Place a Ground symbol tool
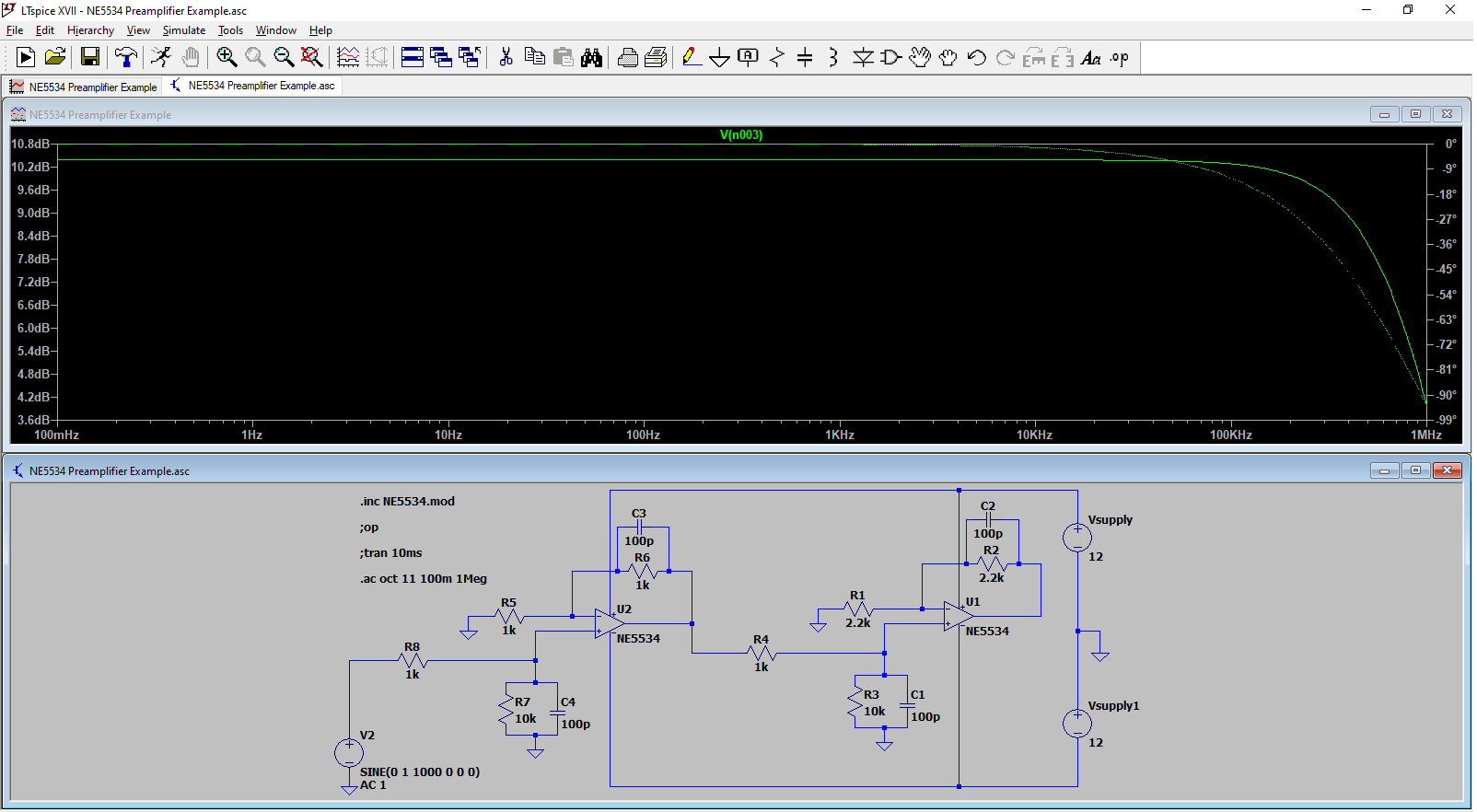Screen dimensions: 1477x812 (719, 57)
